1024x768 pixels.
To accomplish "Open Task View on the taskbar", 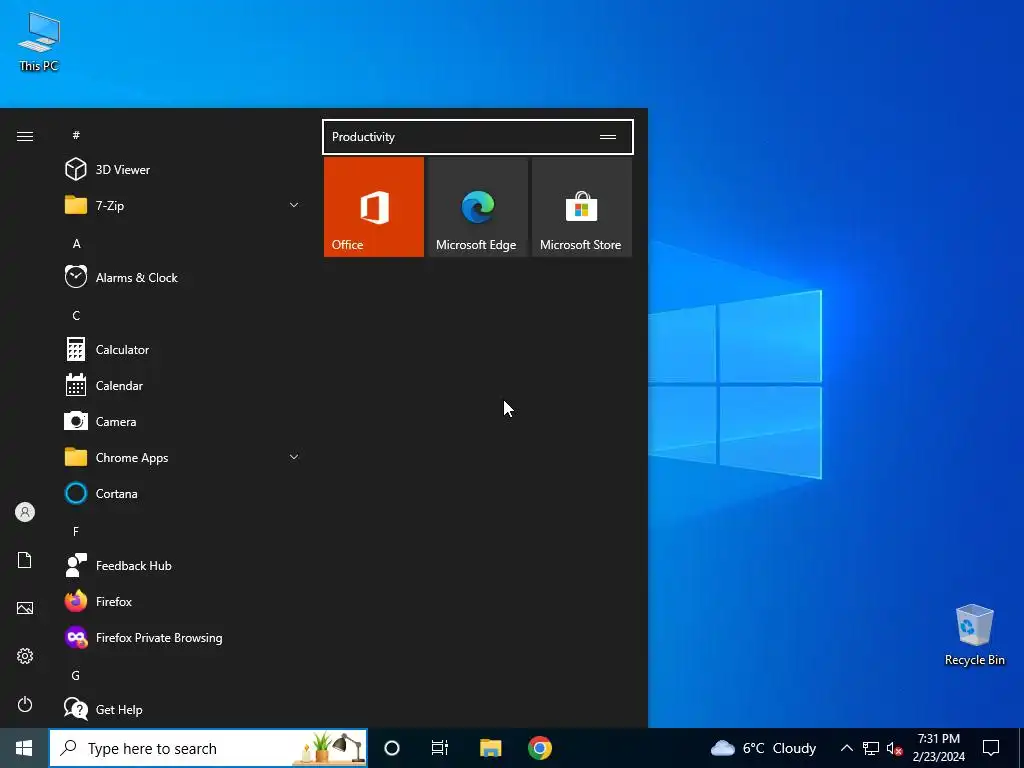I will (x=440, y=748).
